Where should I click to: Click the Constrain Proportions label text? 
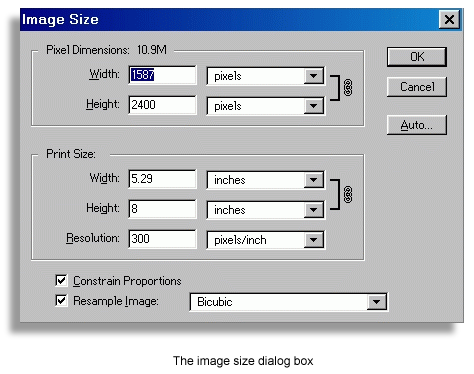click(127, 281)
